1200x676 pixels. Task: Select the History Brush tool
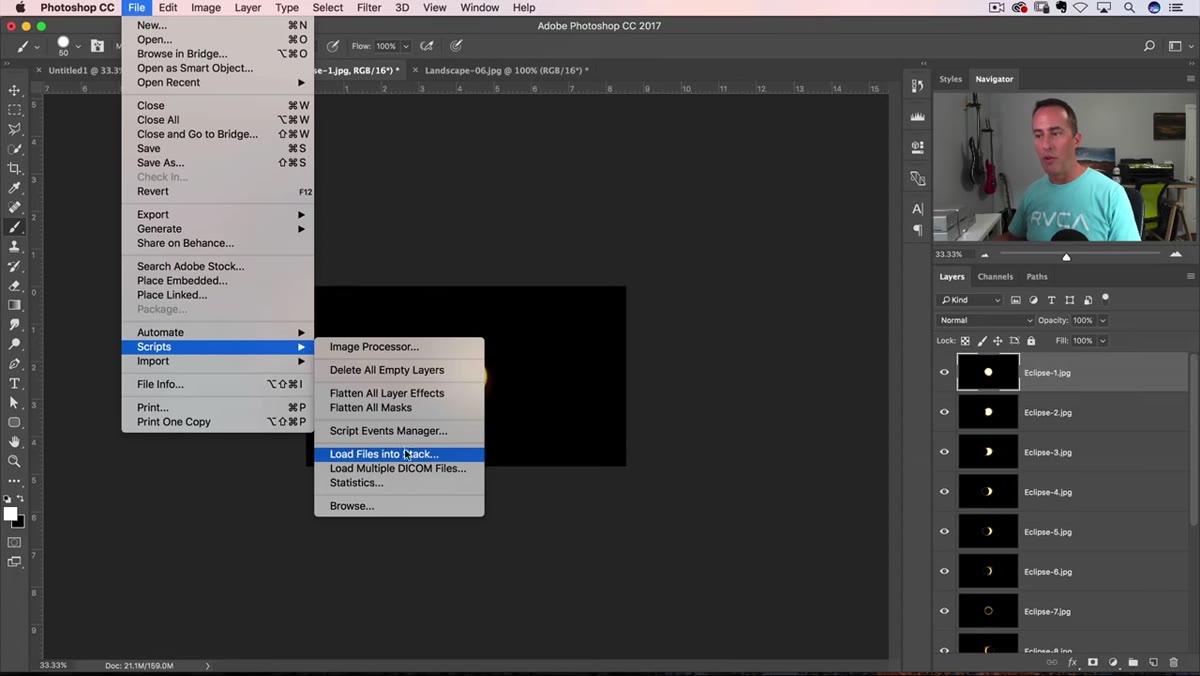[14, 266]
